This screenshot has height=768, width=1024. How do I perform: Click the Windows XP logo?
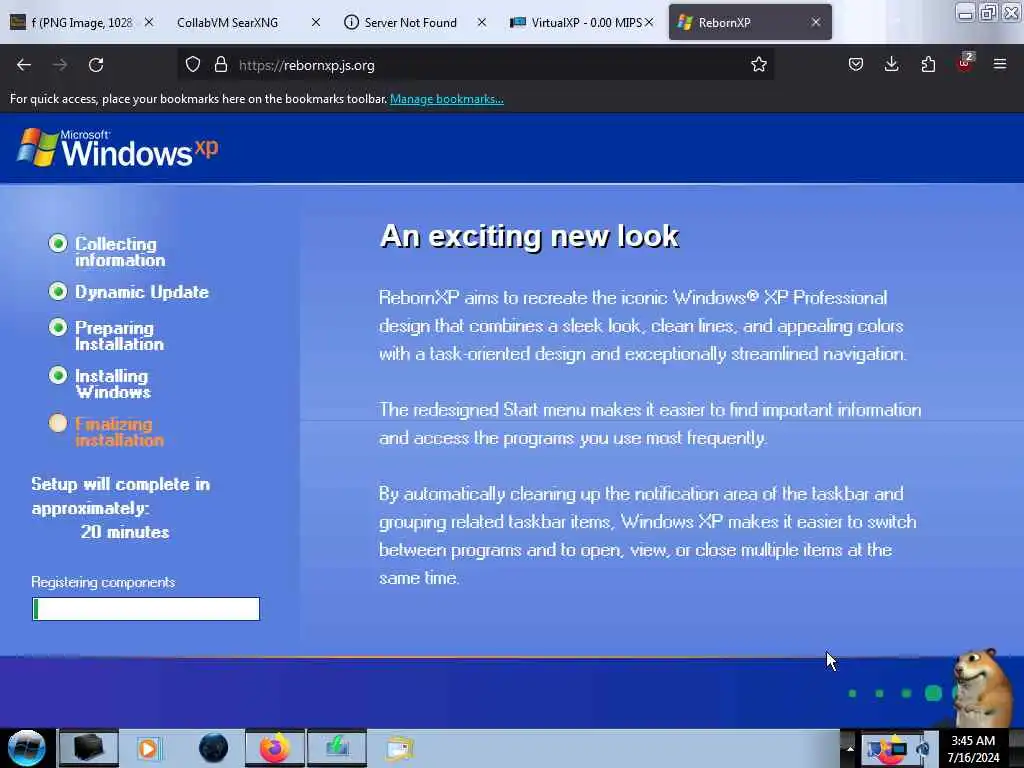pos(118,148)
